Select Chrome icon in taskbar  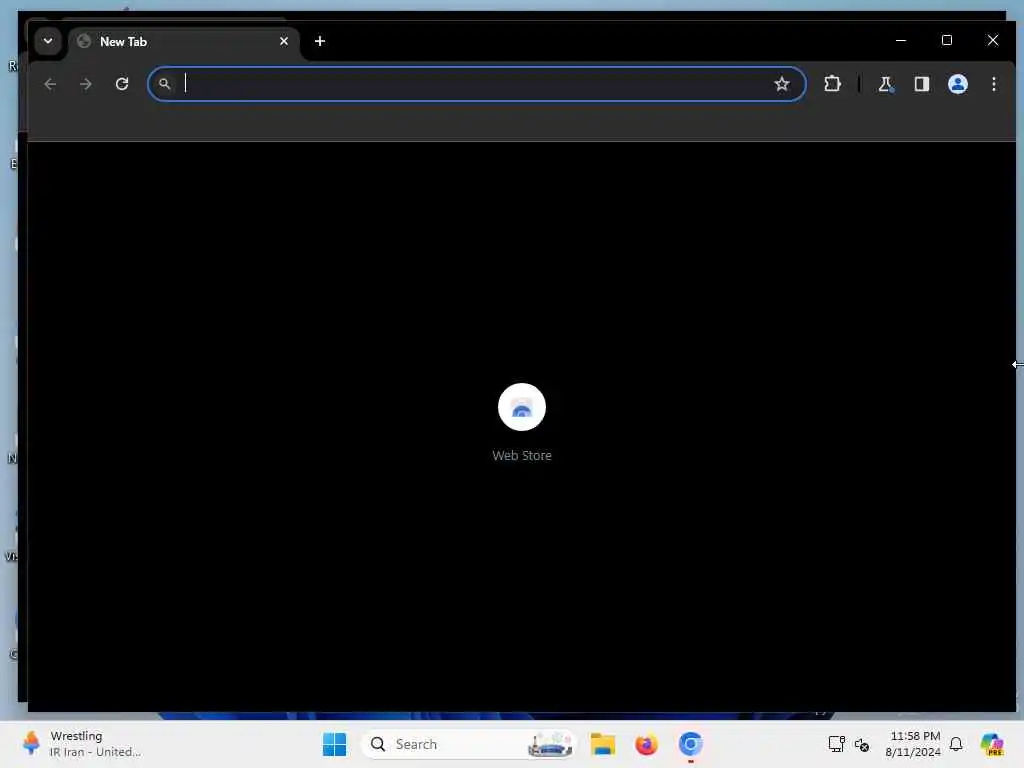point(690,744)
